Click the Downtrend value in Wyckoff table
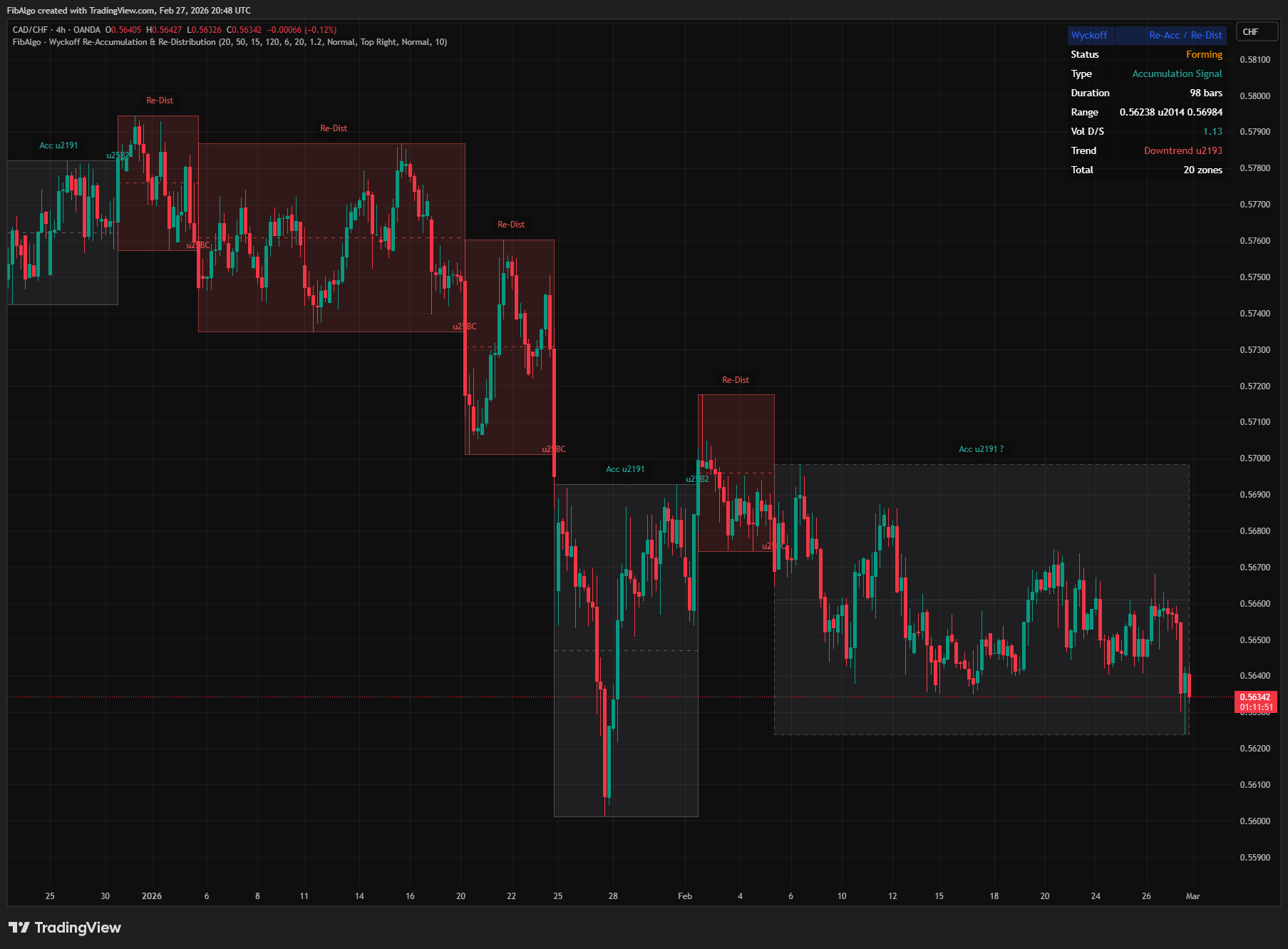Image resolution: width=1288 pixels, height=949 pixels. coord(1183,150)
